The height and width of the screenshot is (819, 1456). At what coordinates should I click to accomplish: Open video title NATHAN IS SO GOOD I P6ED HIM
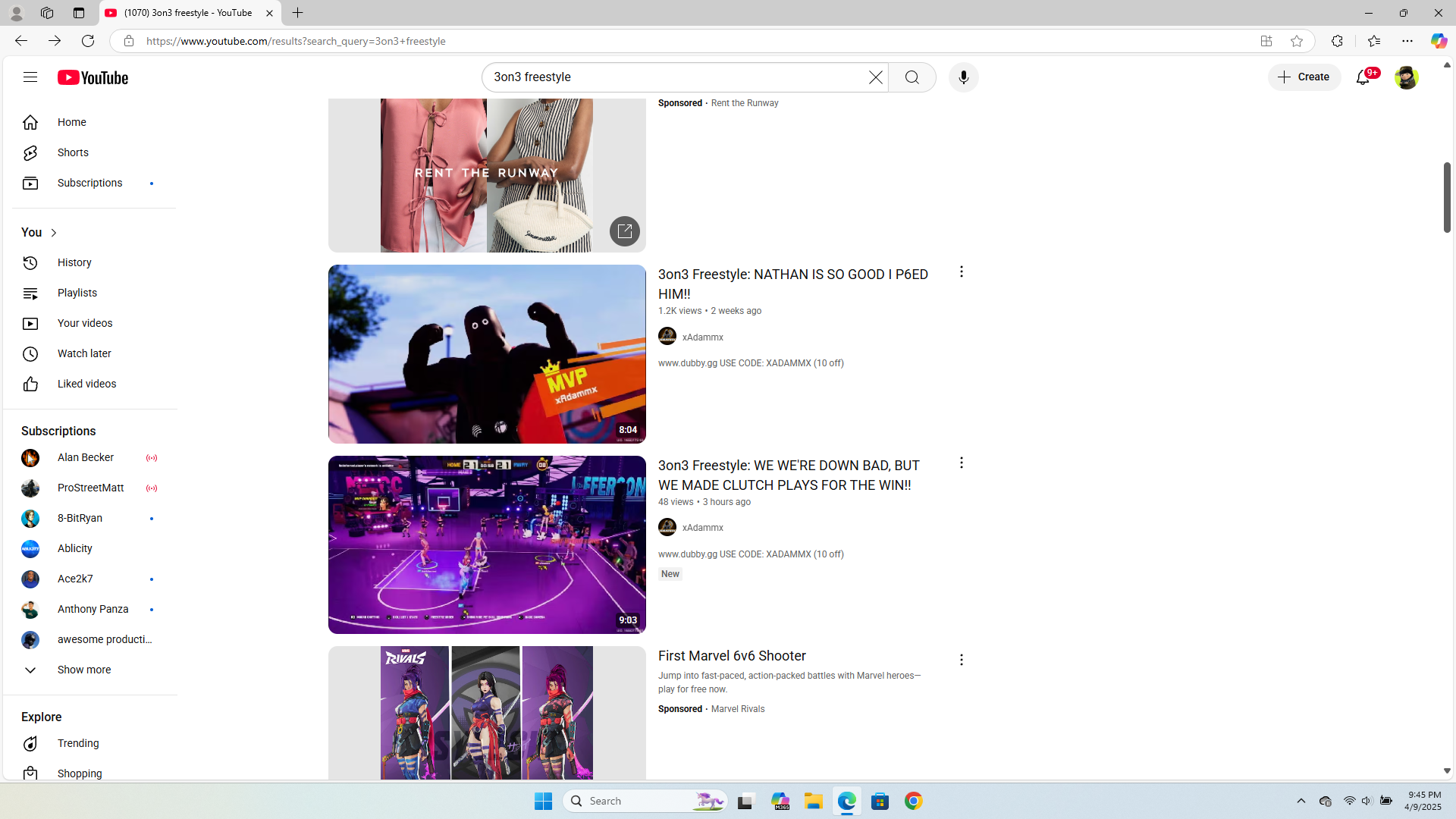(x=793, y=284)
